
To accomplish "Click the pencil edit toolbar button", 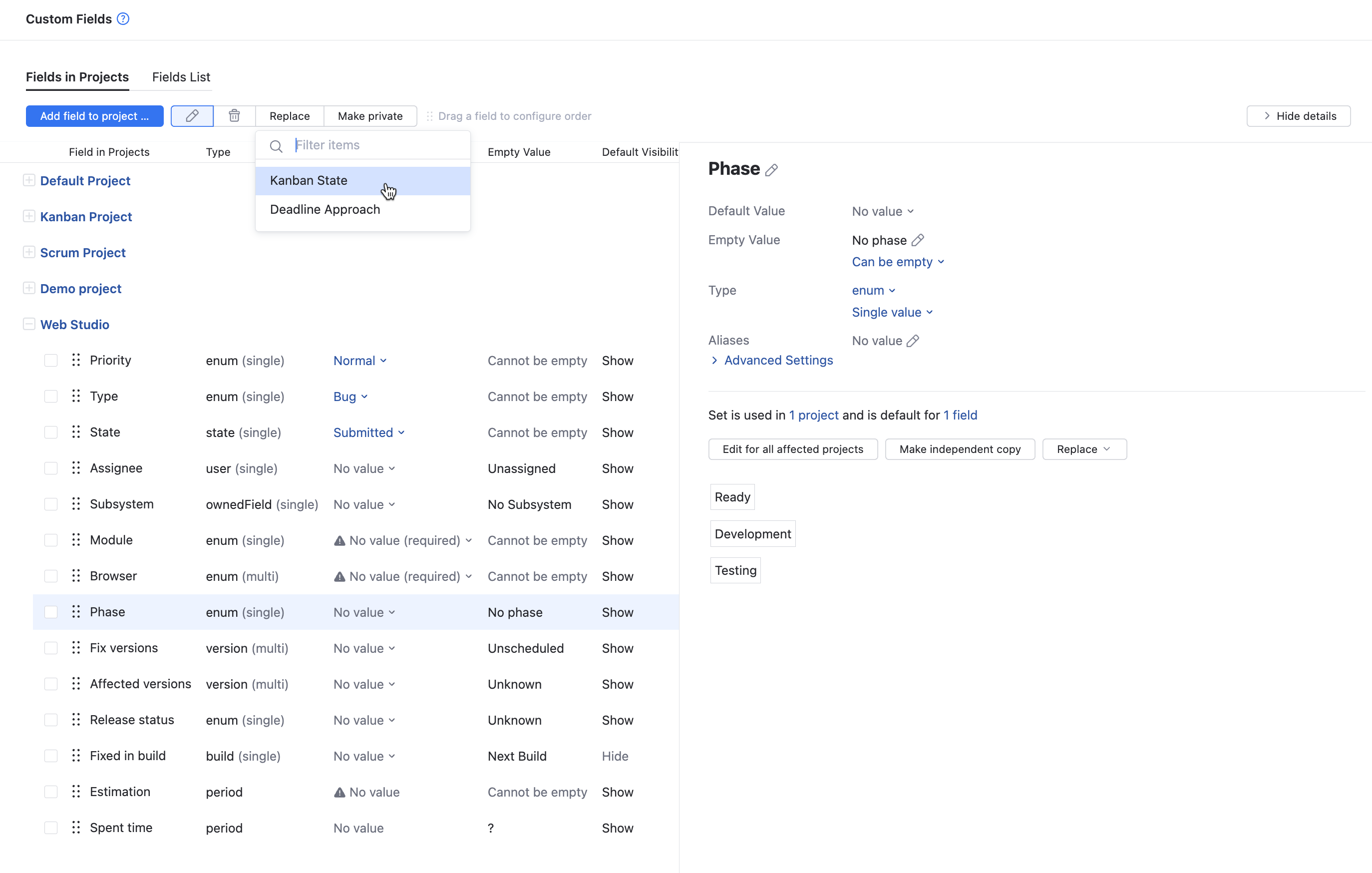I will click(192, 116).
